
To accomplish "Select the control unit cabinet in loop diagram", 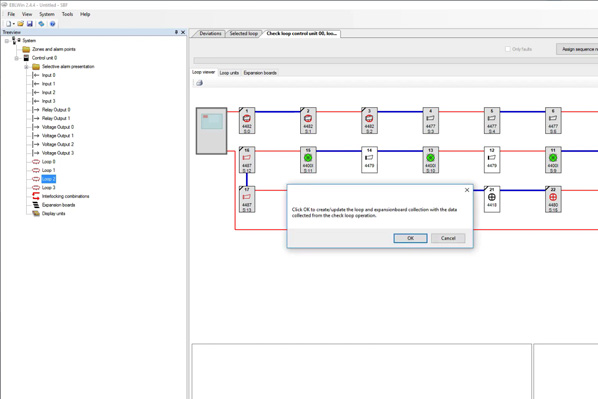I will [212, 131].
